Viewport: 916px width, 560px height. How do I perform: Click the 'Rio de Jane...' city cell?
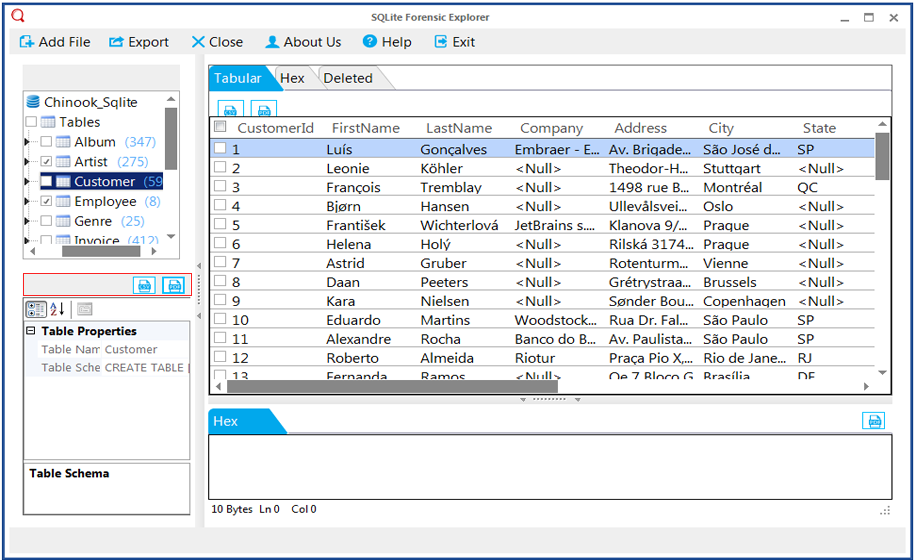pyautogui.click(x=744, y=358)
